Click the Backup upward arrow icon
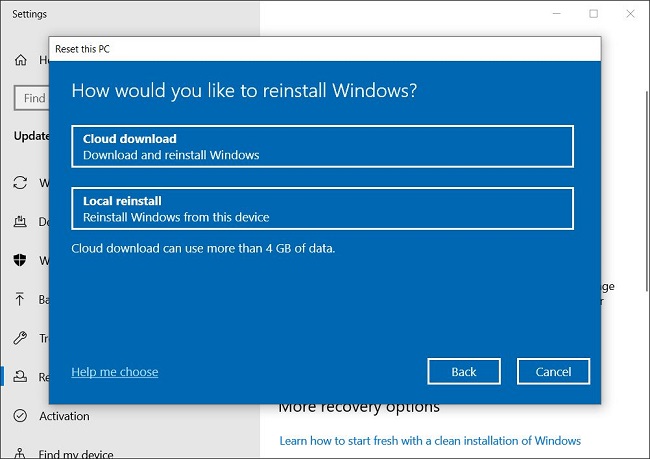The height and width of the screenshot is (459, 650). 19,299
